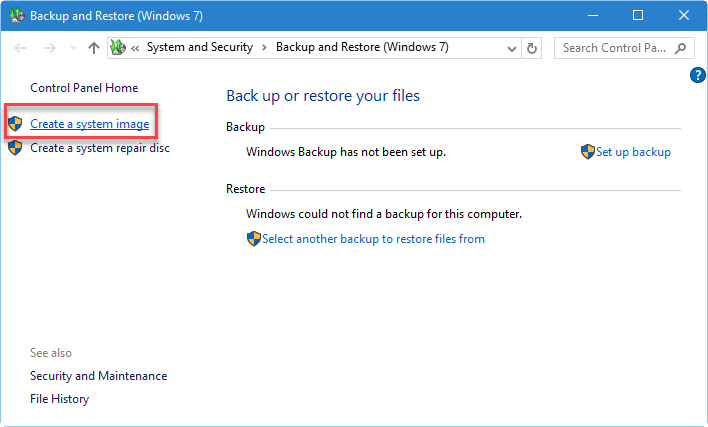
Task: Click shield icon beside Create a system repair disc
Action: click(15, 148)
